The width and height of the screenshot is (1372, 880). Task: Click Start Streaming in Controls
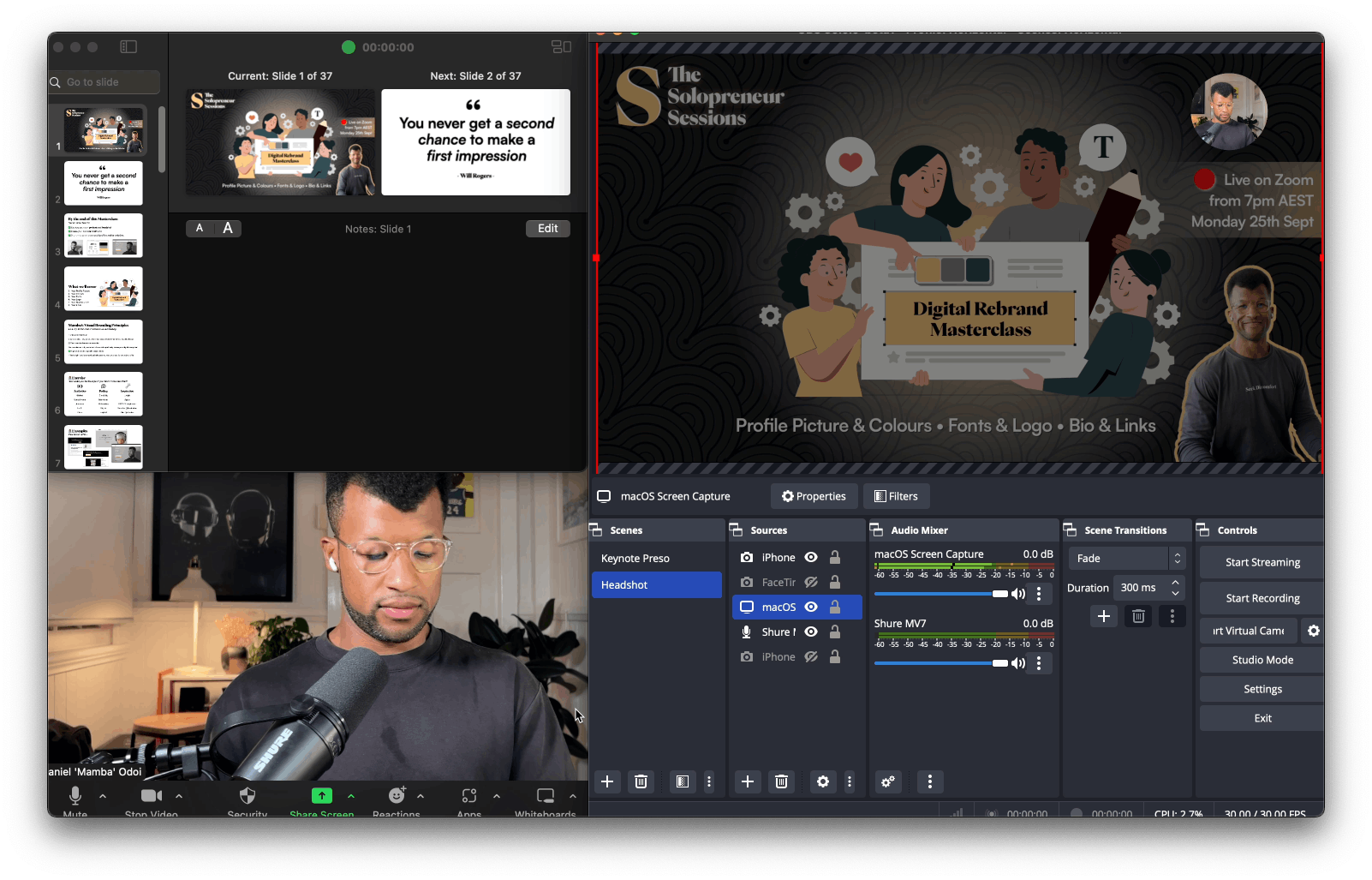pyautogui.click(x=1262, y=563)
